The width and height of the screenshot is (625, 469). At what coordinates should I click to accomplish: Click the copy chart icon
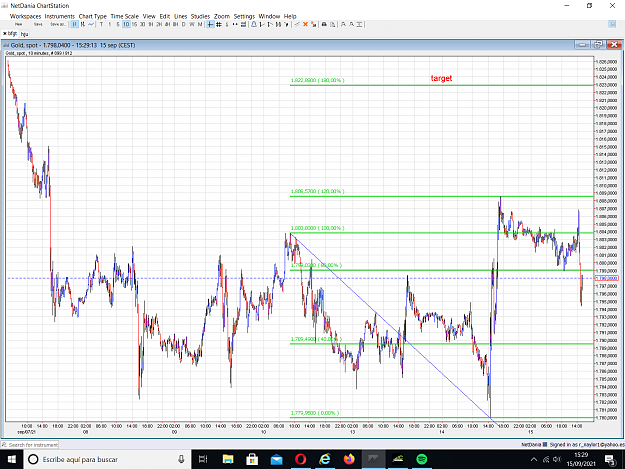pos(332,24)
